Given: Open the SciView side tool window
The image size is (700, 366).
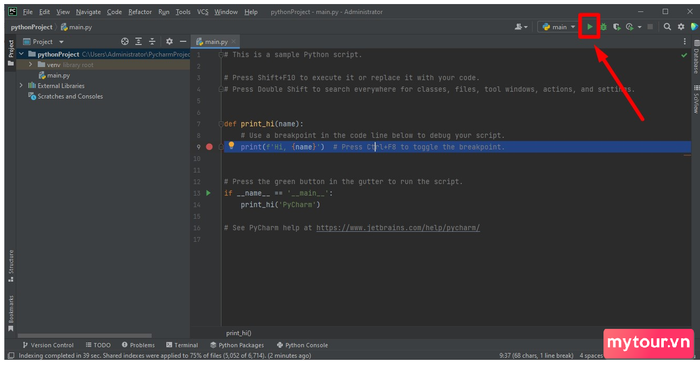Looking at the screenshot, I should [x=696, y=100].
